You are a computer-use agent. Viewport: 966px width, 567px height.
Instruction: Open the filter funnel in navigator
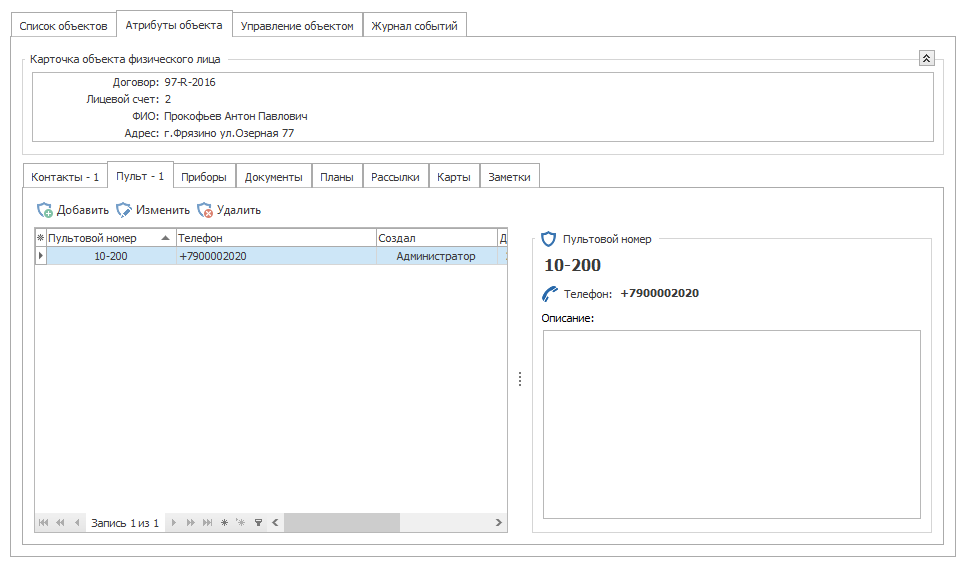259,523
